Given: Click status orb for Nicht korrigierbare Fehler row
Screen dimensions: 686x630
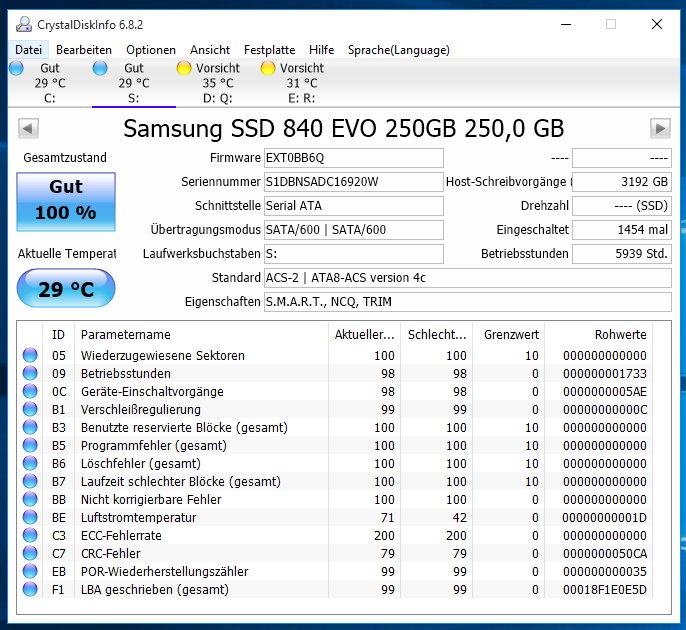Looking at the screenshot, I should click(30, 499).
